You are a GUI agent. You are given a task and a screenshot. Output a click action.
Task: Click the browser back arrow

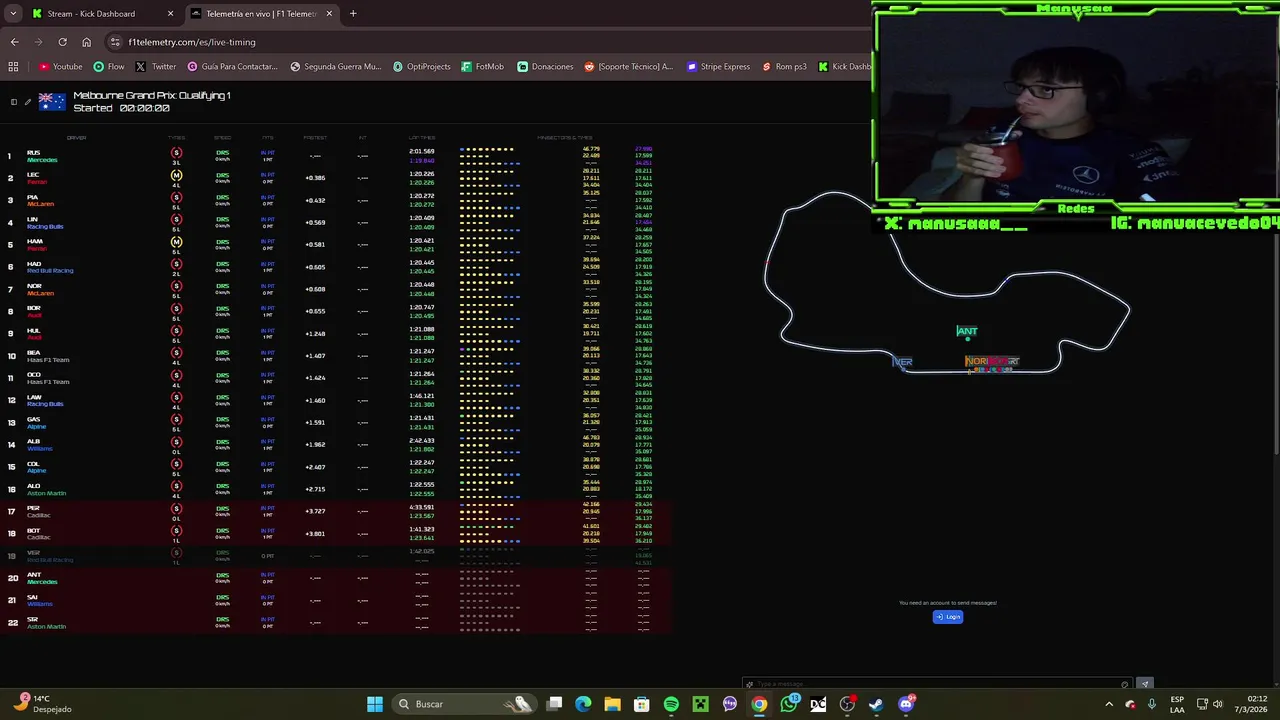14,42
